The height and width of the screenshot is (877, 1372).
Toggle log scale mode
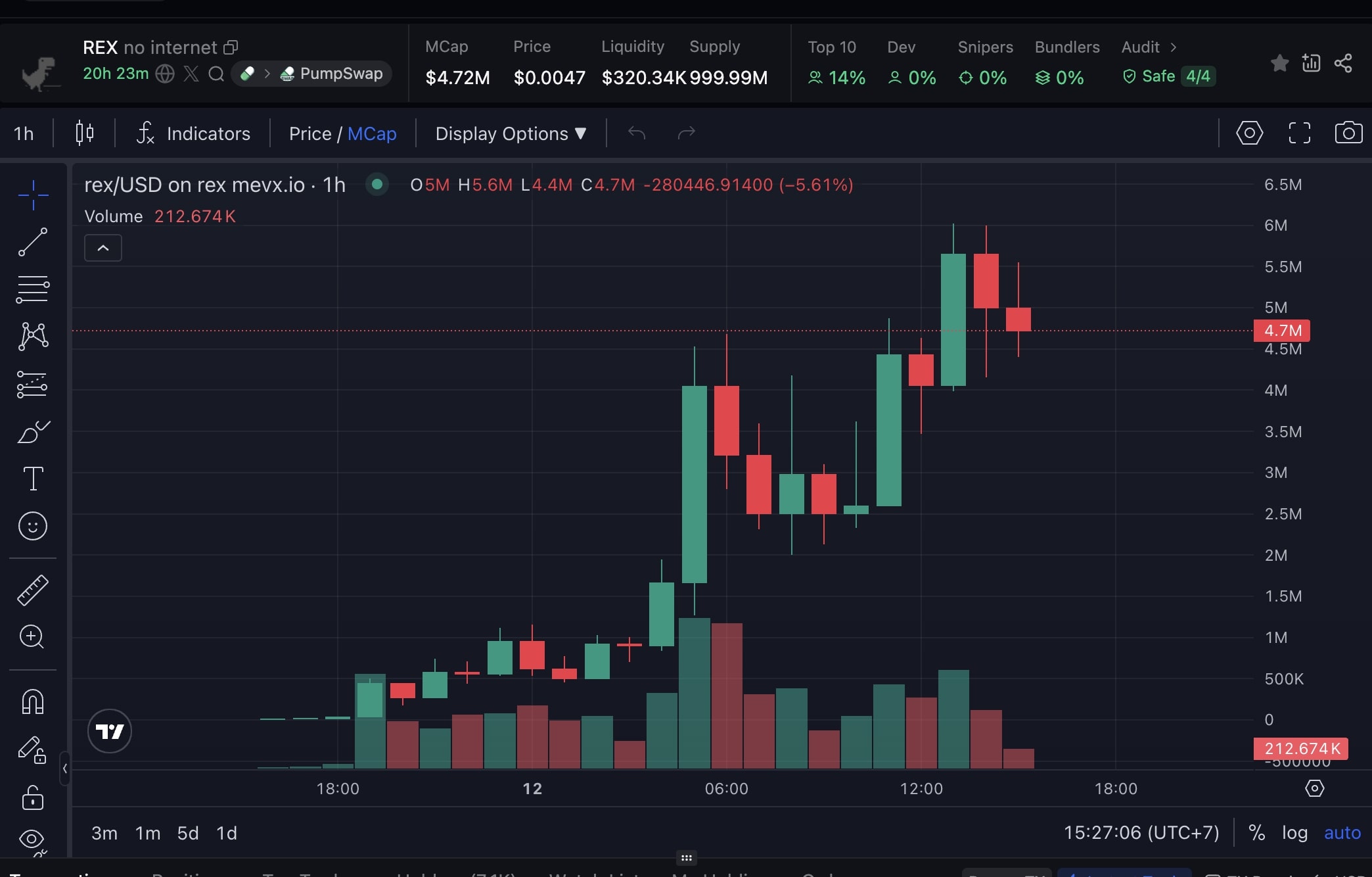[x=1294, y=833]
